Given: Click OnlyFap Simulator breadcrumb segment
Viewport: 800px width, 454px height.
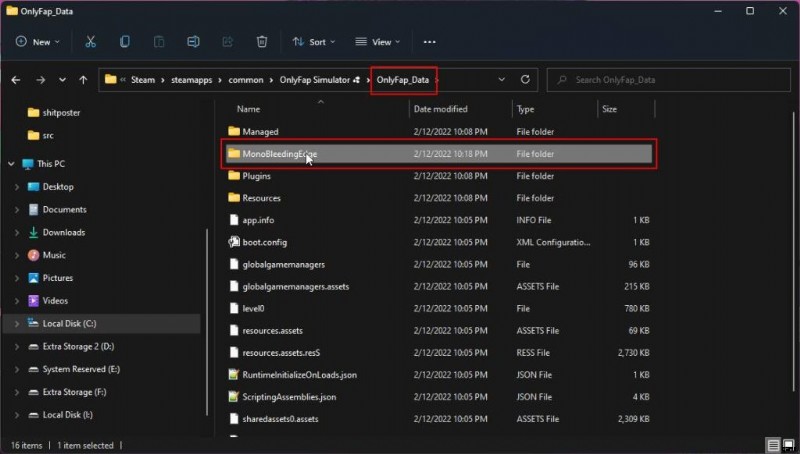Looking at the screenshot, I should [x=315, y=80].
